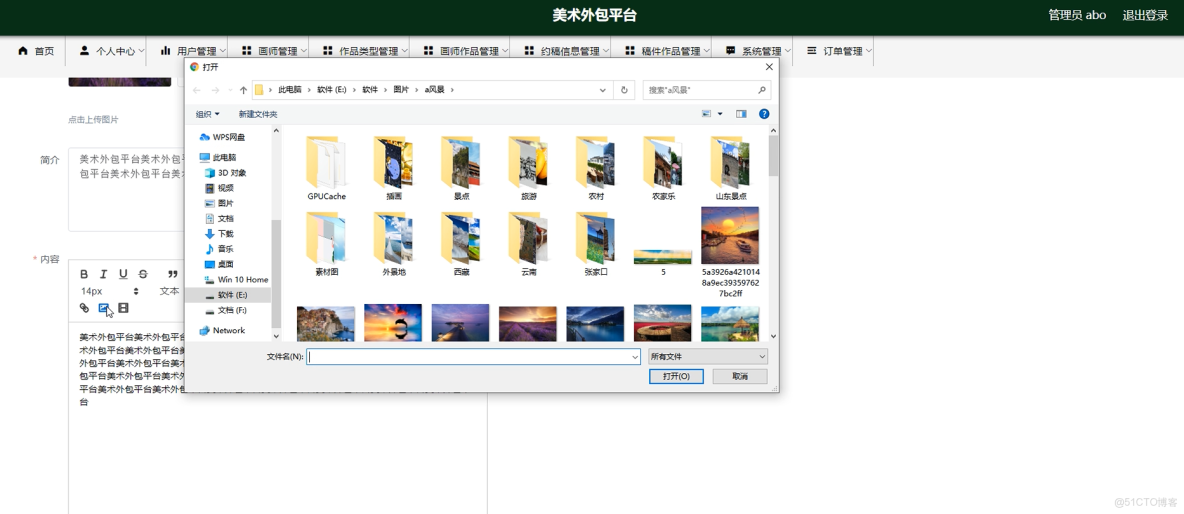Image resolution: width=1184 pixels, height=514 pixels.
Task: Open the 西藏 folder
Action: click(461, 244)
